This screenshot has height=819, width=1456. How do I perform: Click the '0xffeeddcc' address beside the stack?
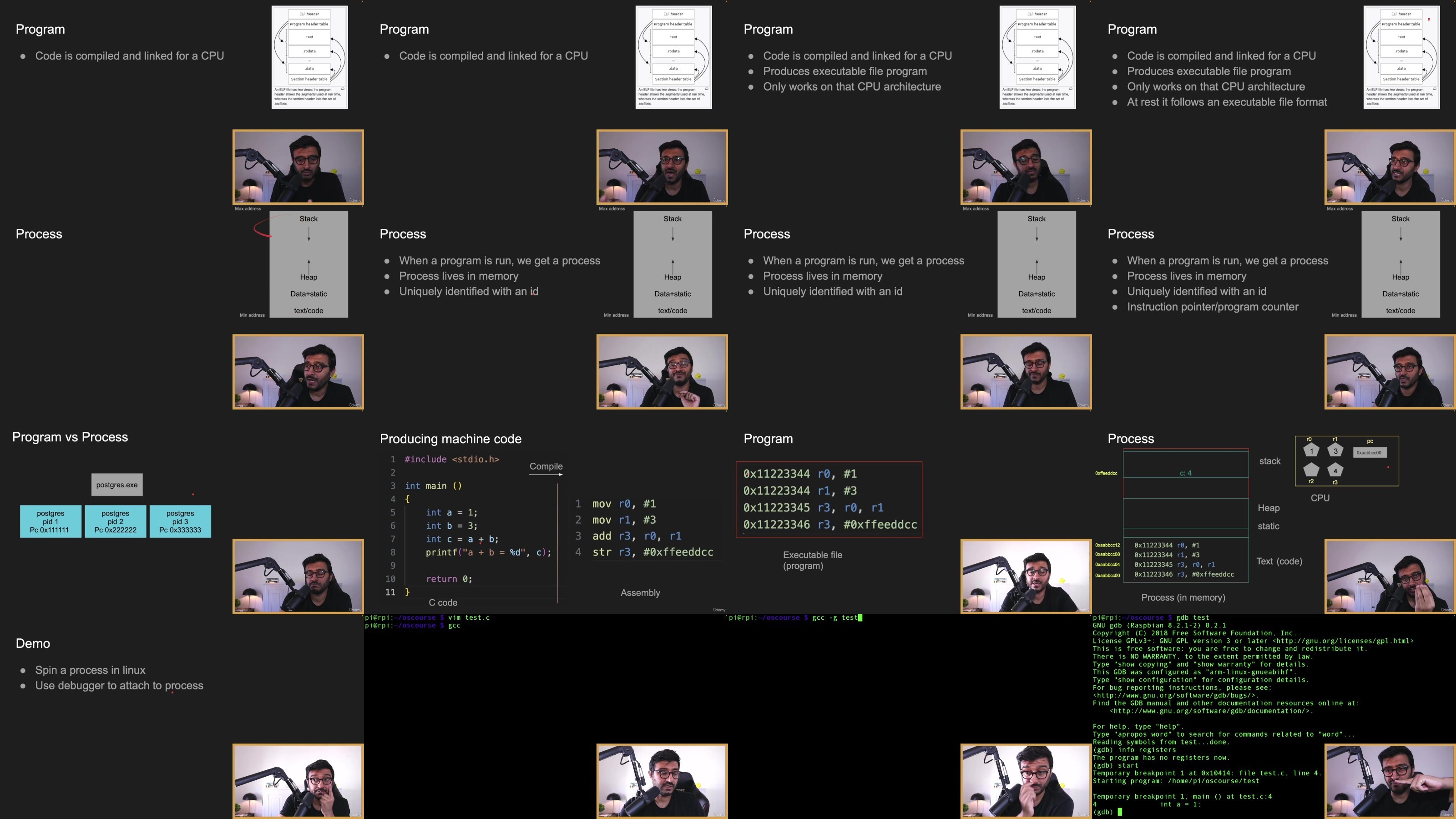click(1106, 473)
